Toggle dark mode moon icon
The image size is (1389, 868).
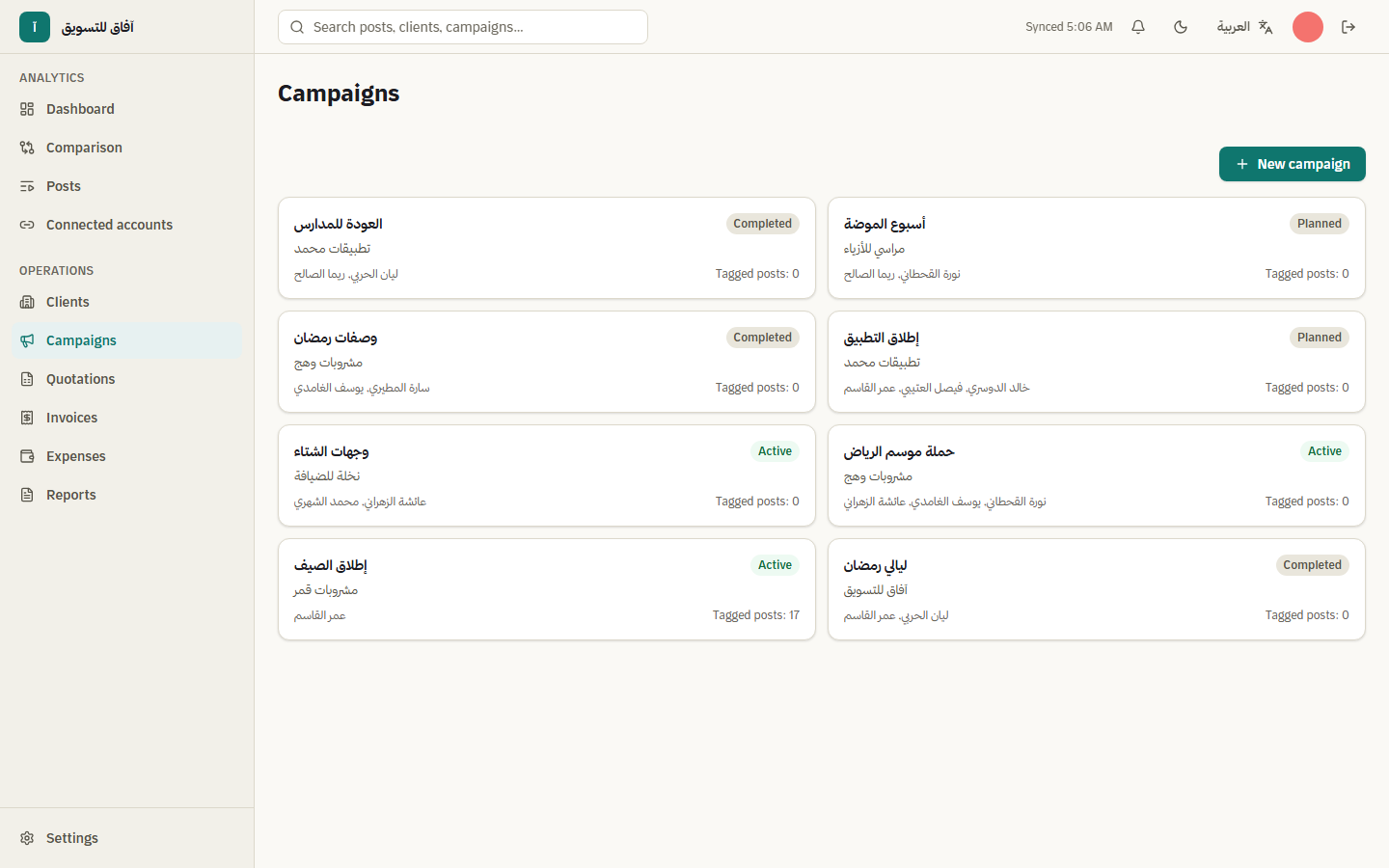pos(1181,27)
